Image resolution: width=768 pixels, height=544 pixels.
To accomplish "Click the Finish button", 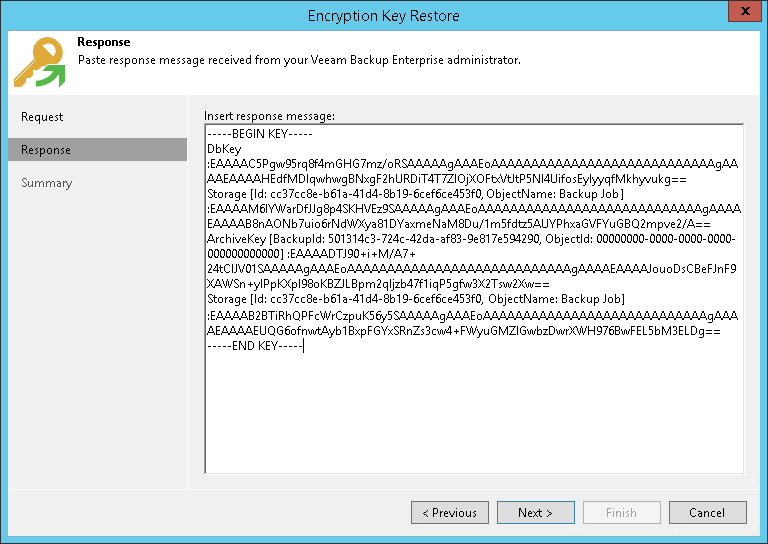I will click(x=621, y=513).
